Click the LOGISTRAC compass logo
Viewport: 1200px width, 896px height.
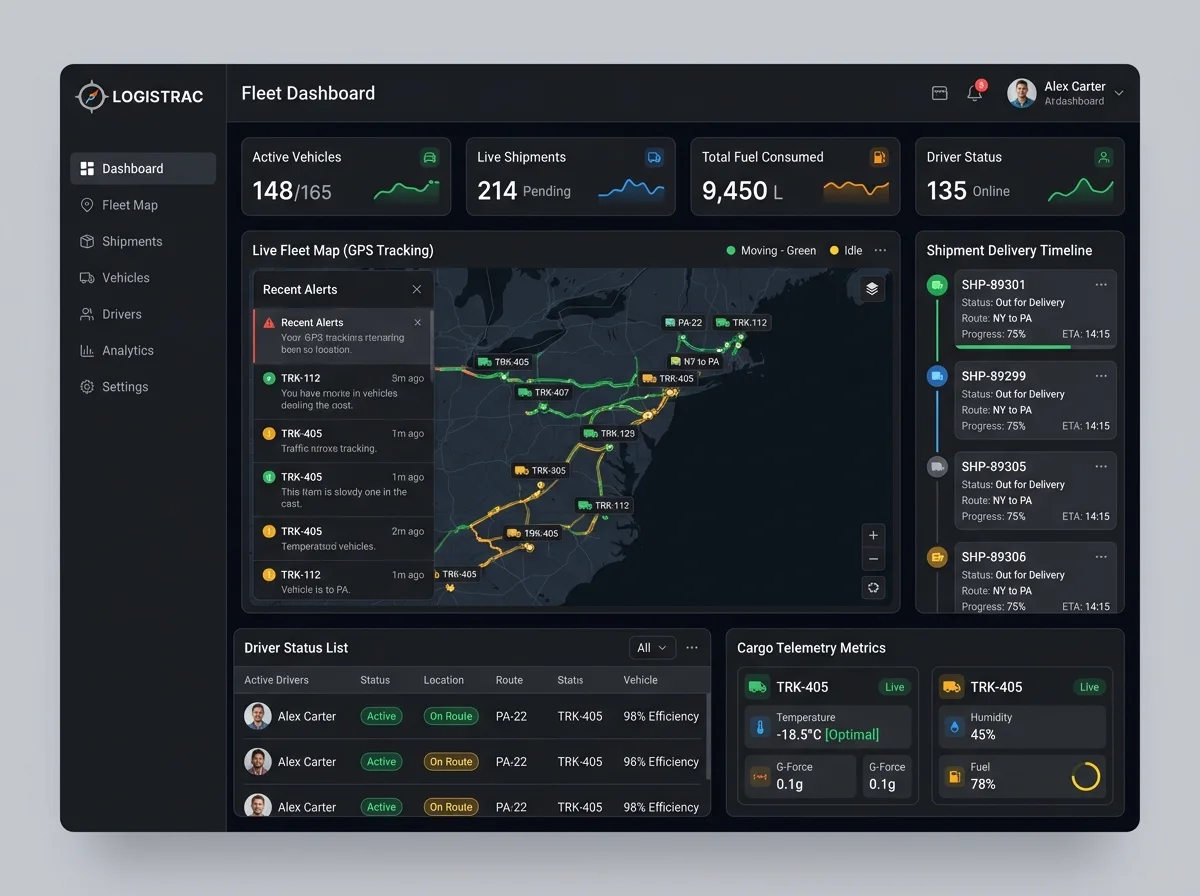91,96
